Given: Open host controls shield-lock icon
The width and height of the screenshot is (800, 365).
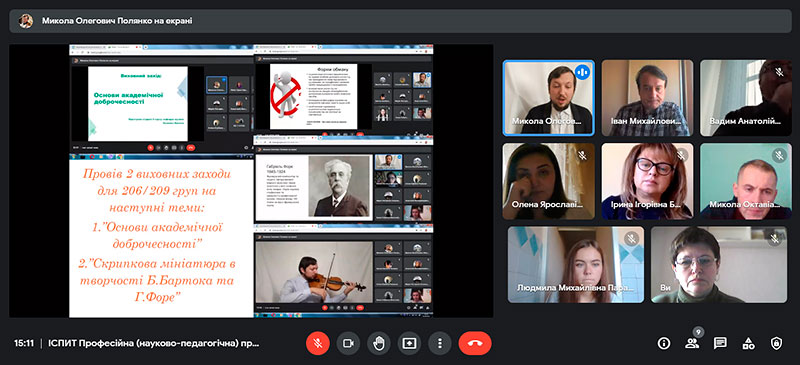Looking at the screenshot, I should pyautogui.click(x=776, y=344).
